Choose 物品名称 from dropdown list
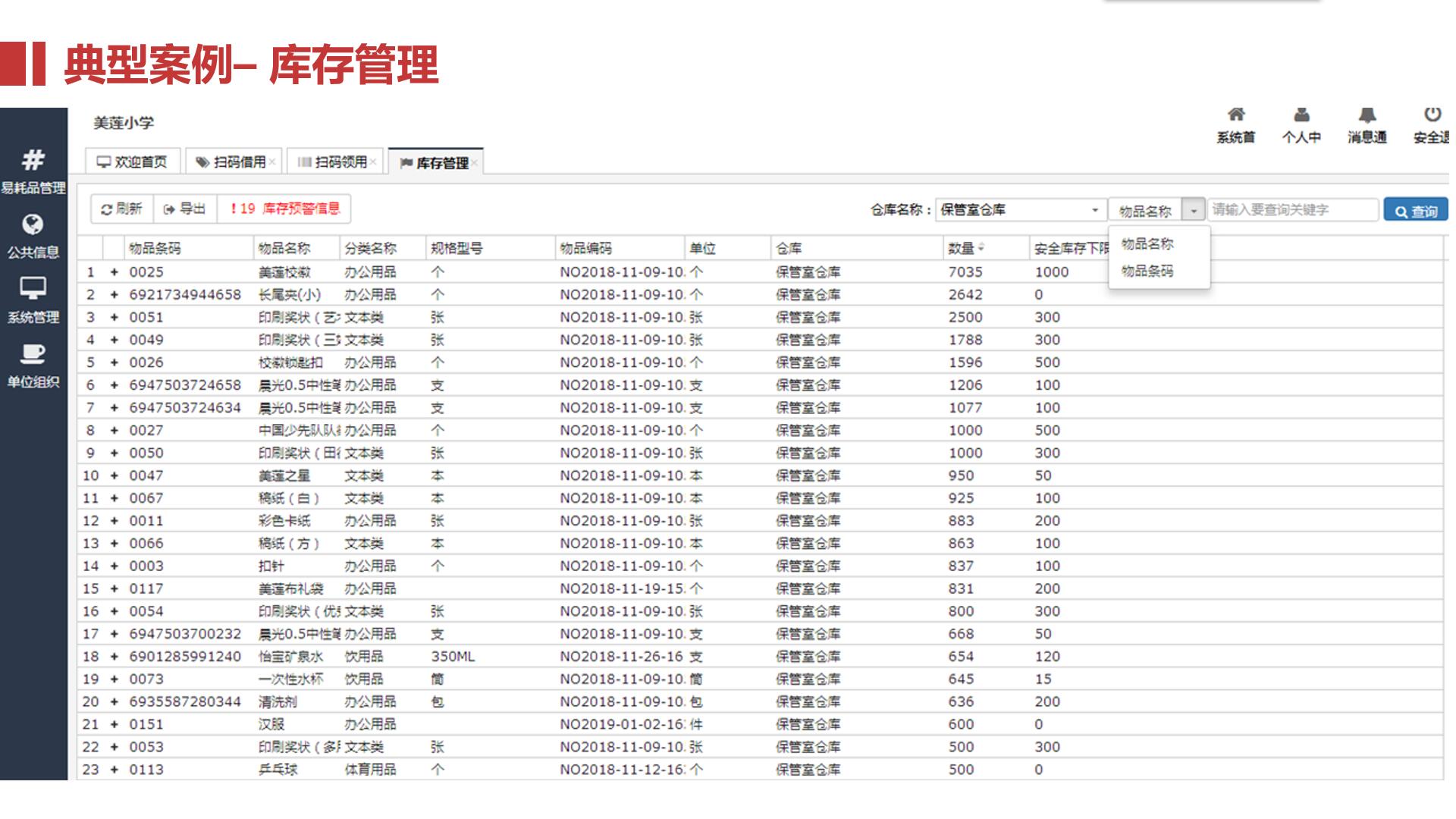This screenshot has width=1456, height=819. click(1147, 244)
